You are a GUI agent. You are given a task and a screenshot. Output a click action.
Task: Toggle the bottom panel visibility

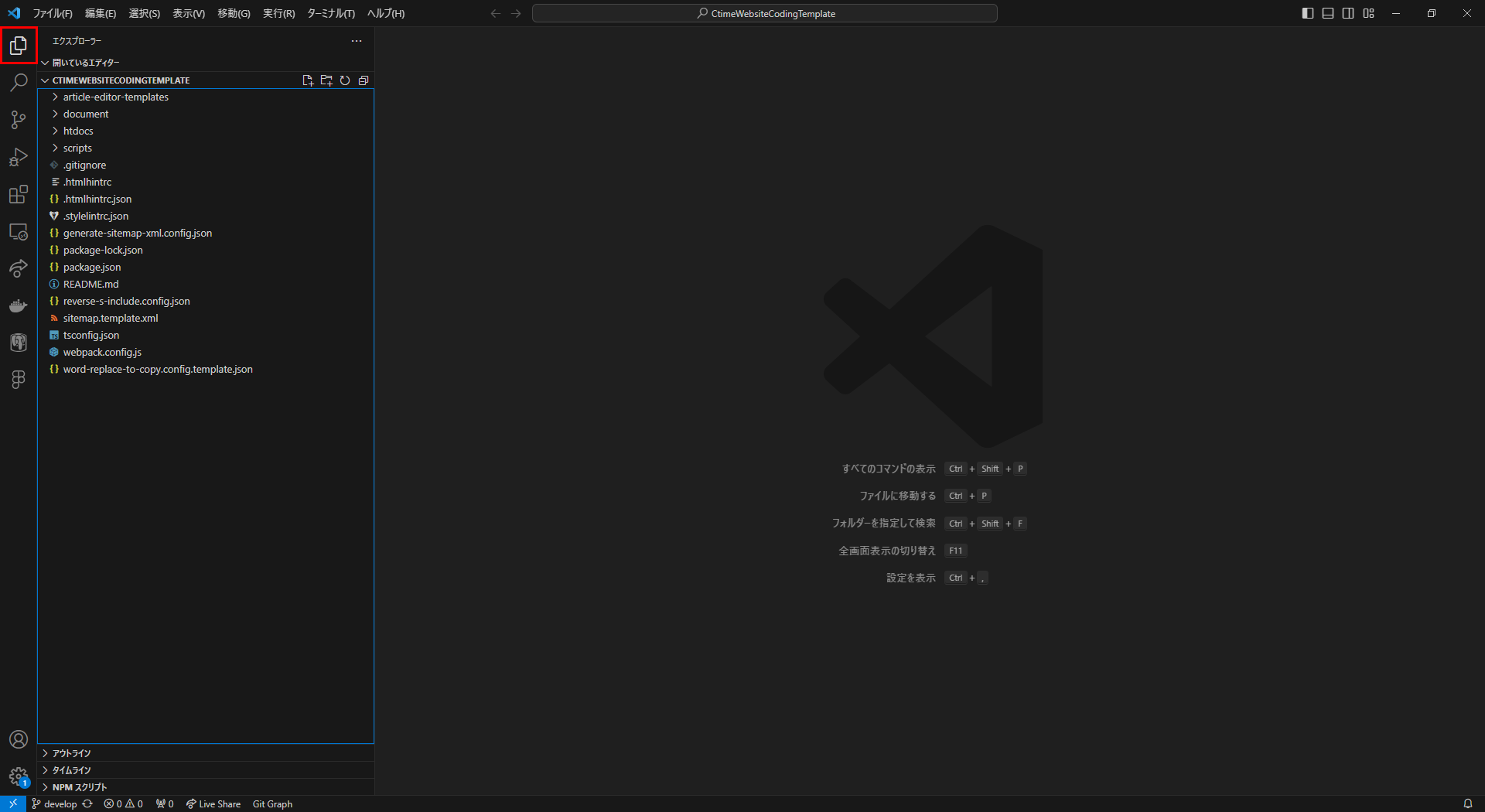1328,13
